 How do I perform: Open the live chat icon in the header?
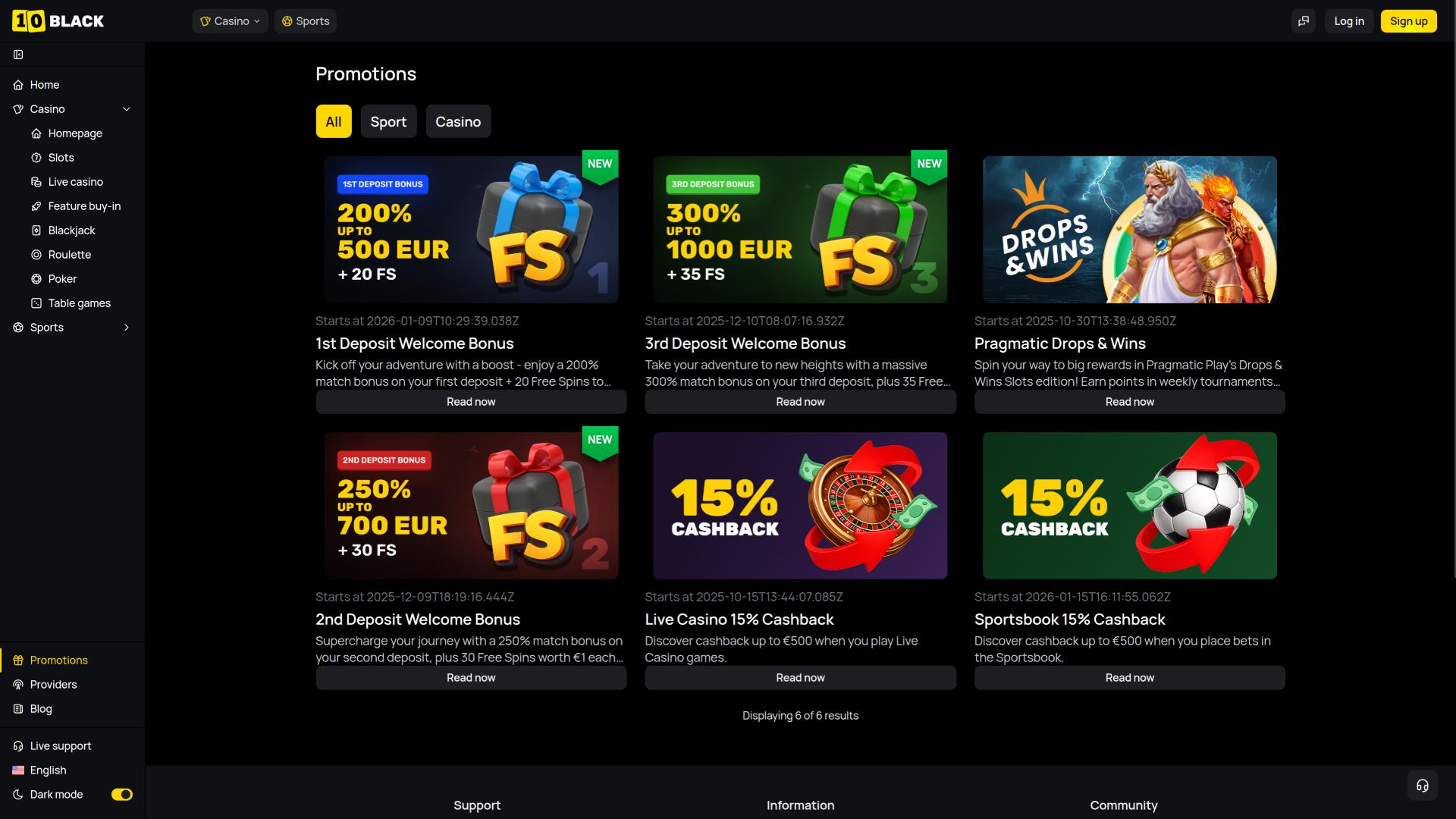(1304, 21)
